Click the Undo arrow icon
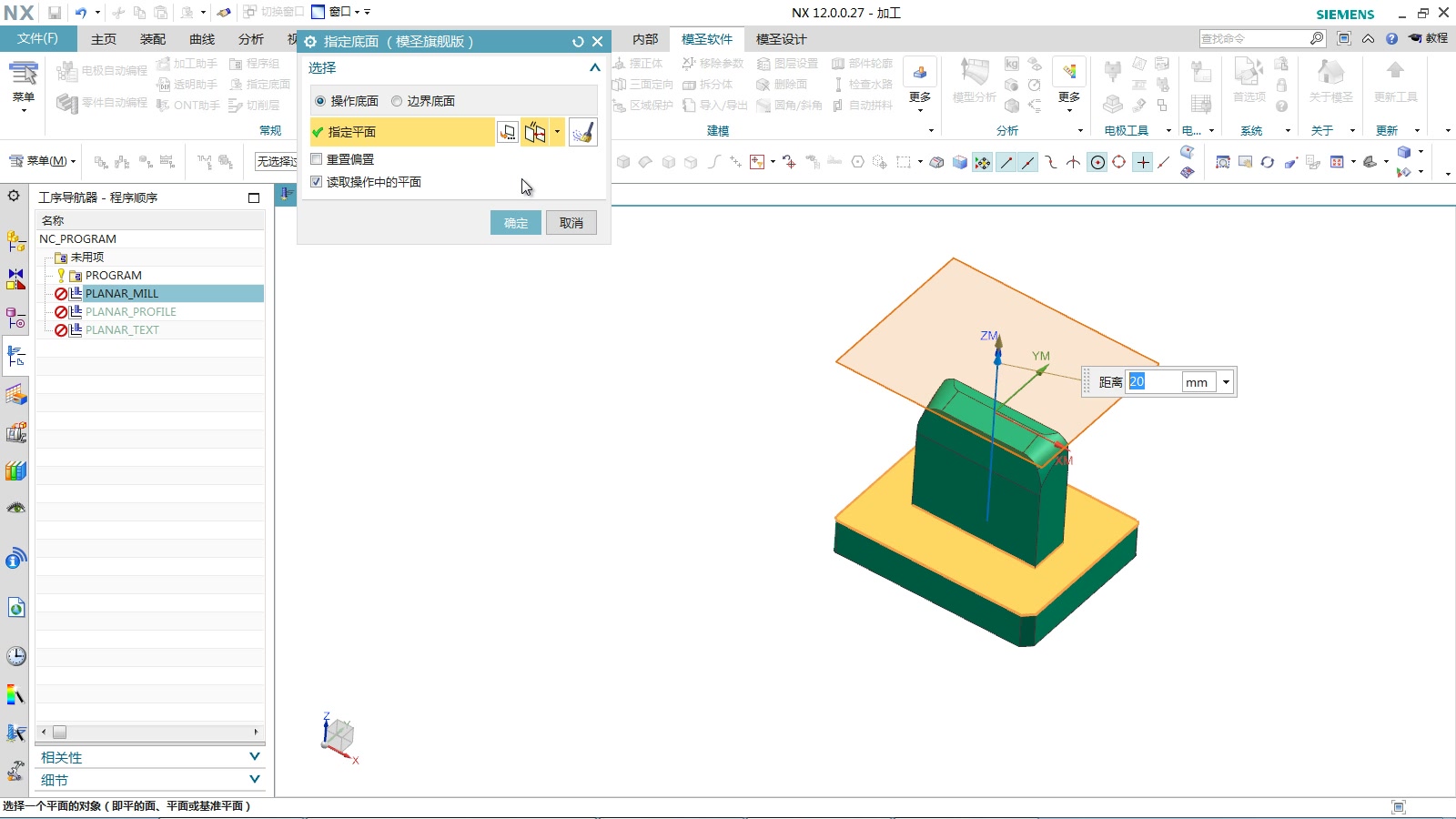The image size is (1456, 819). 81,13
